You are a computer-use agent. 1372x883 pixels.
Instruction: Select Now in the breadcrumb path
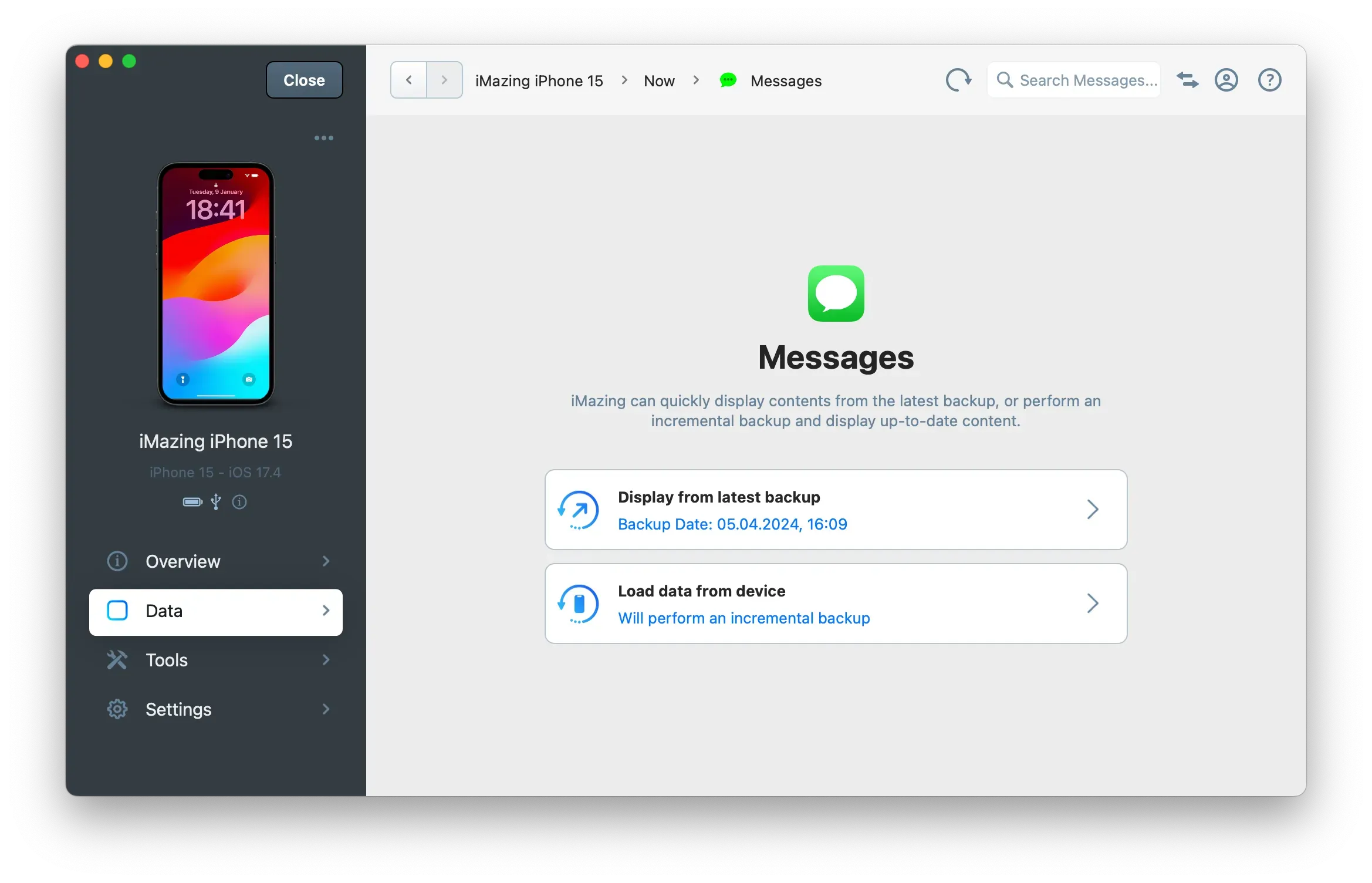click(658, 80)
